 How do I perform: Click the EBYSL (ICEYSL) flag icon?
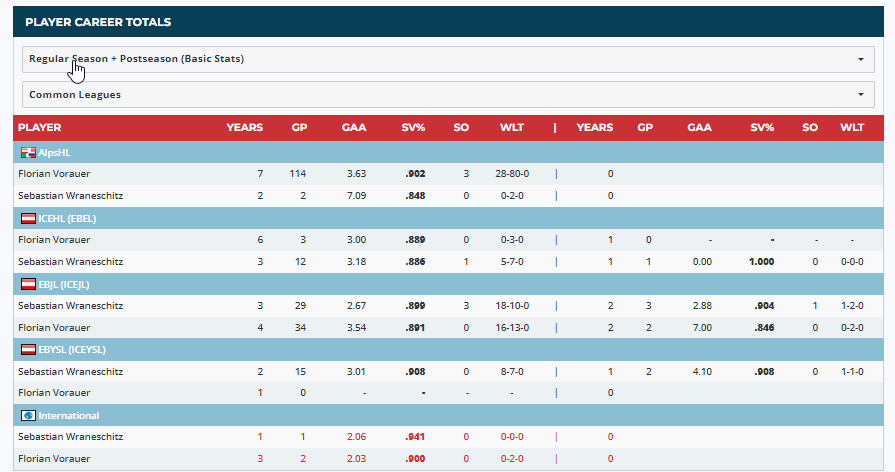[28, 350]
